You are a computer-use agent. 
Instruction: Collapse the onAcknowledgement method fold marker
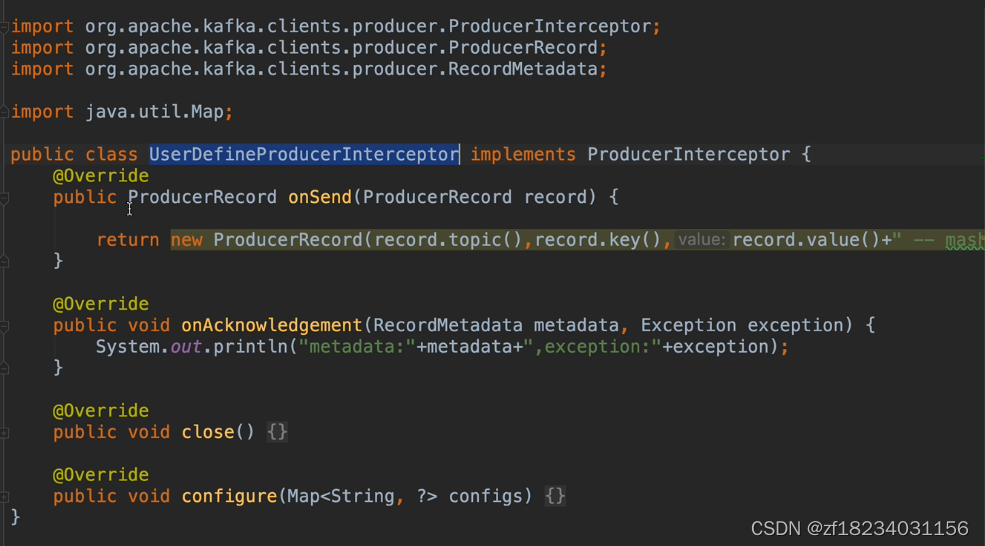[4, 326]
